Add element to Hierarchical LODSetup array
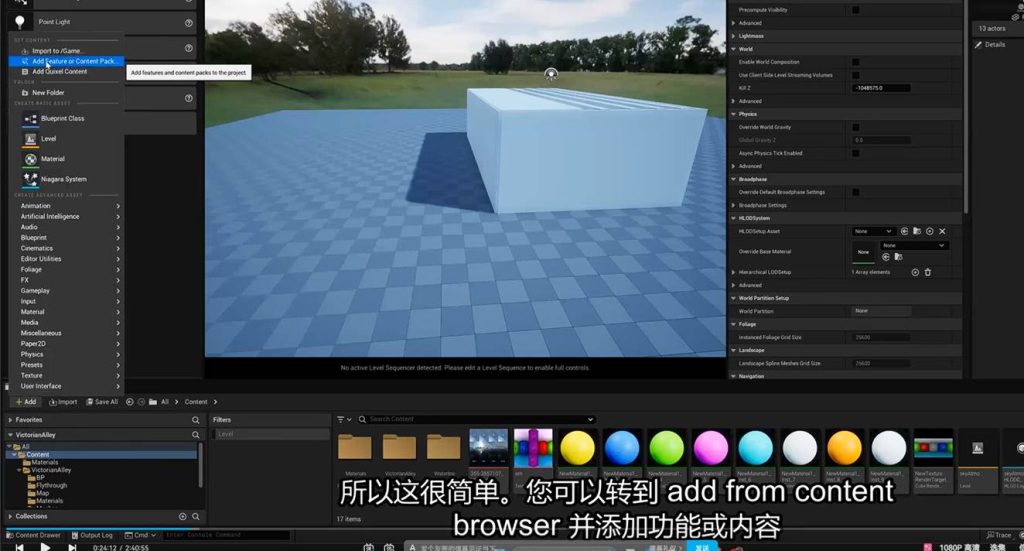This screenshot has width=1024, height=551. pyautogui.click(x=914, y=272)
